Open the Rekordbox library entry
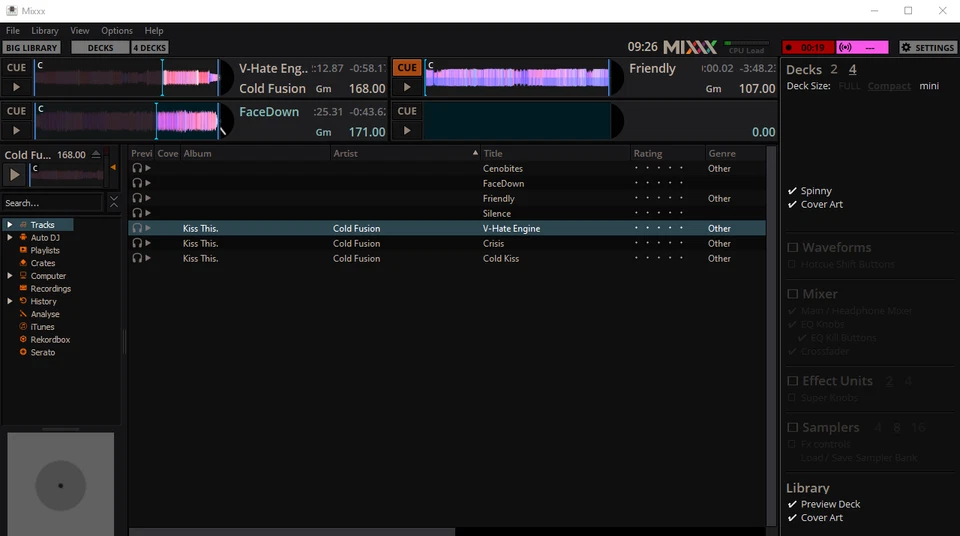 (x=50, y=339)
